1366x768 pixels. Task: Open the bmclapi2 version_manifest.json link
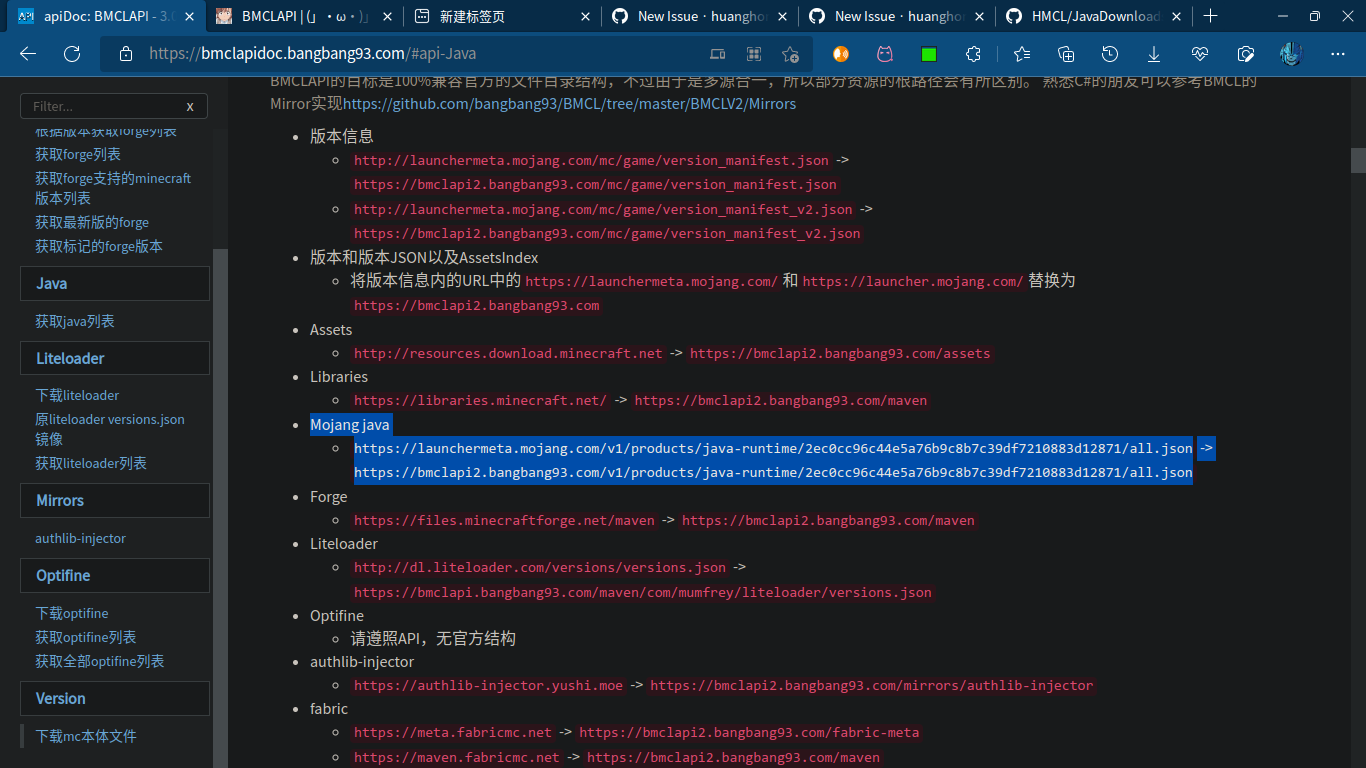[594, 184]
